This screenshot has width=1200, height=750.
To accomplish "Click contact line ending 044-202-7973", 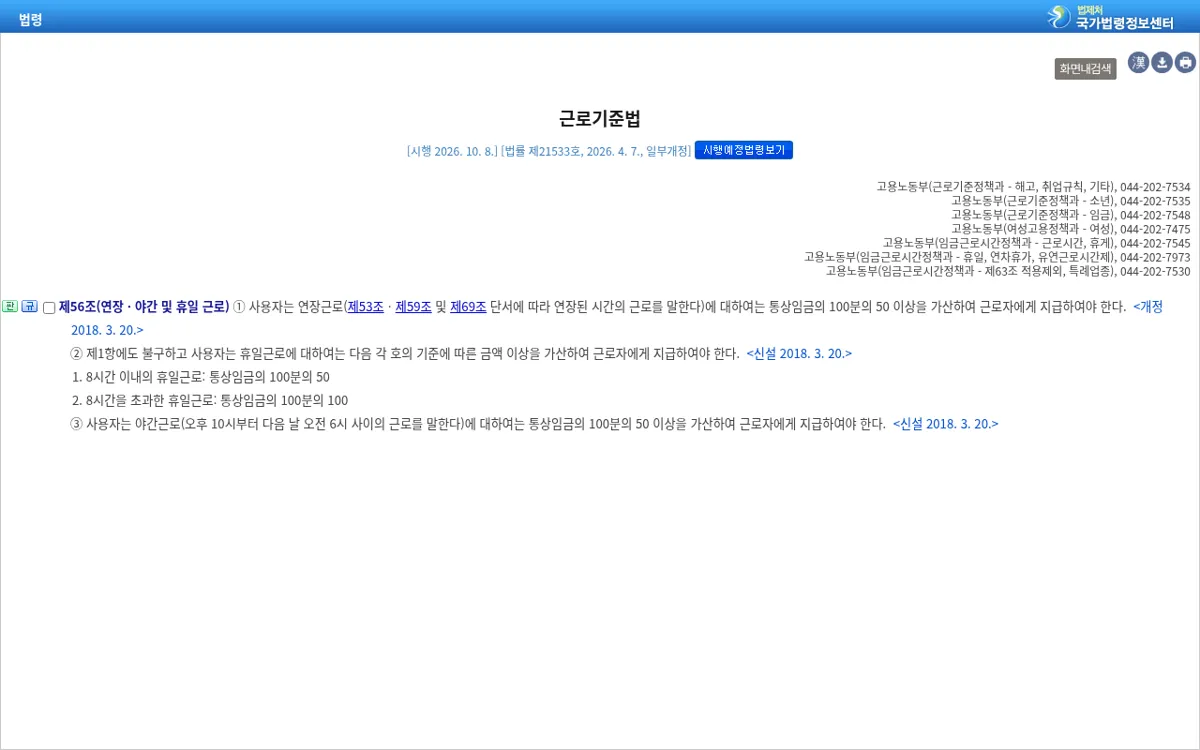I will pos(997,257).
